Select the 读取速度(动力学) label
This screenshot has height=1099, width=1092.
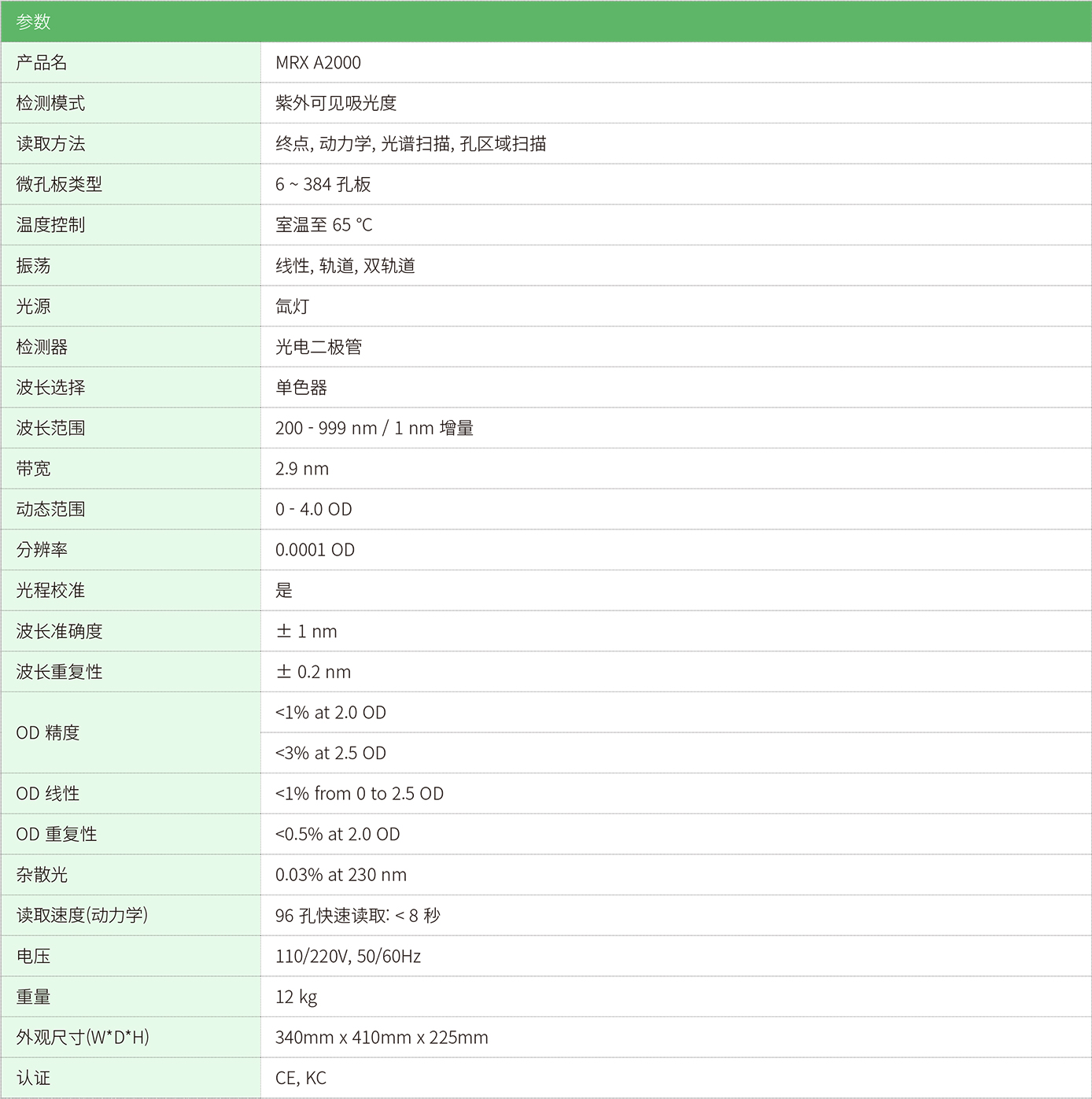pyautogui.click(x=82, y=915)
